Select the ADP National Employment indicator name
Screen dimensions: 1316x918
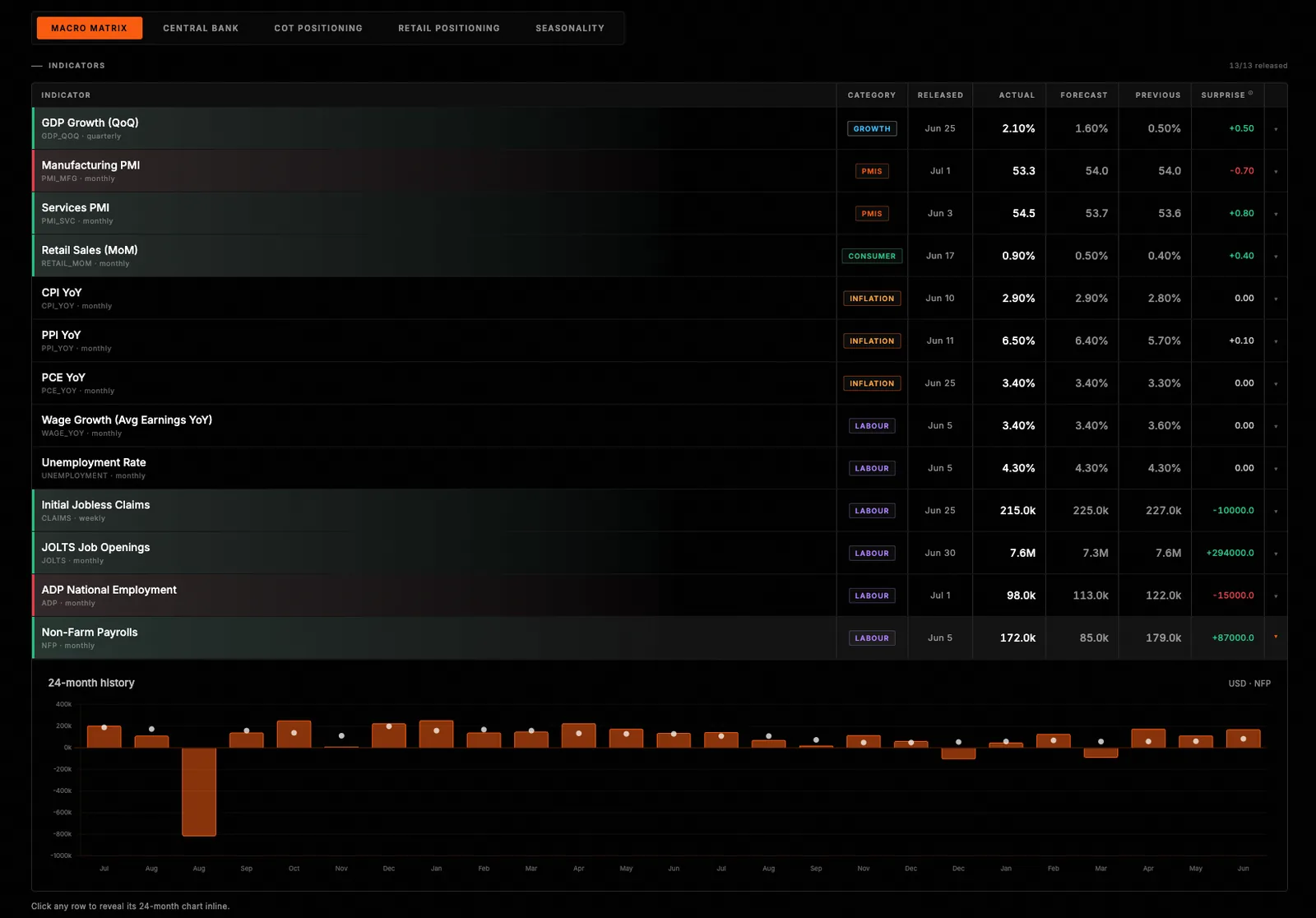coord(109,590)
